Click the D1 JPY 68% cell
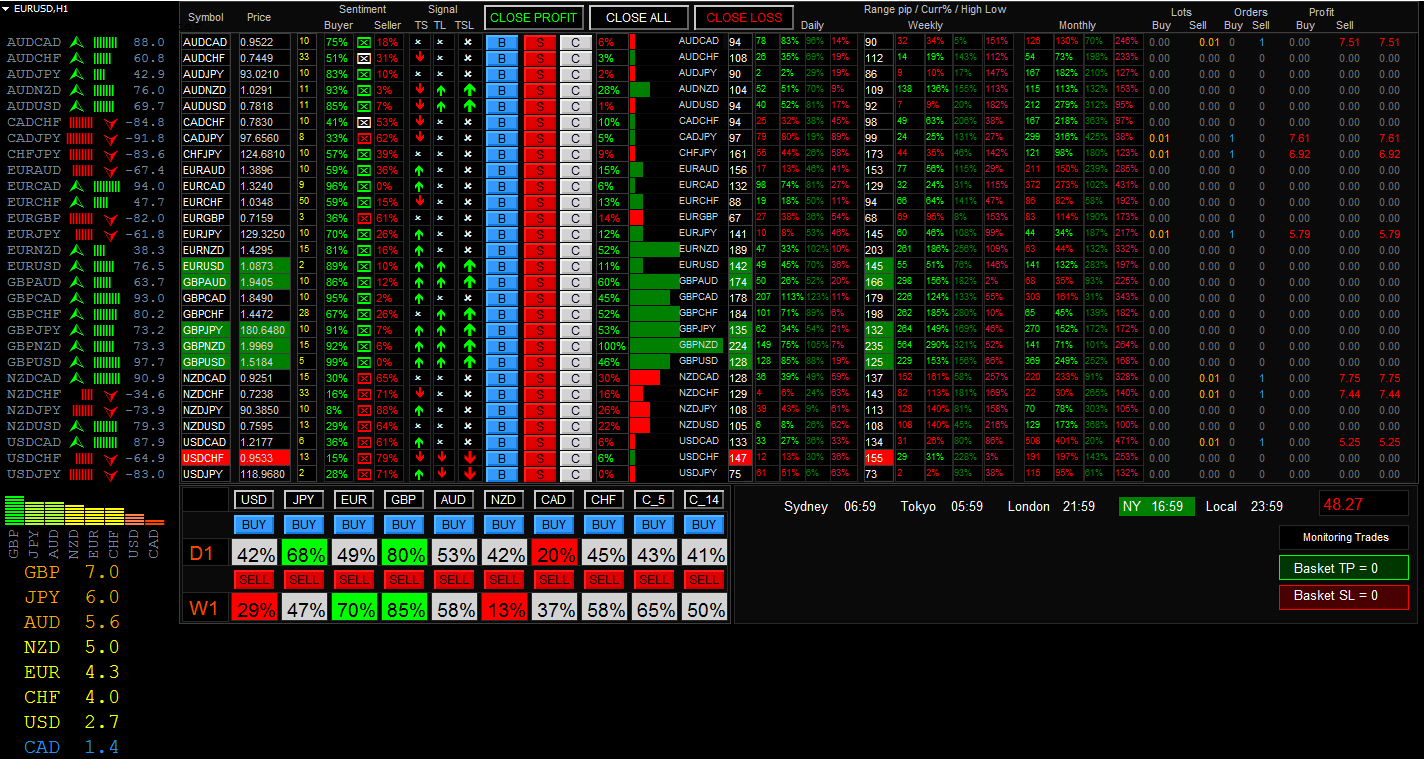The width and height of the screenshot is (1424, 759). 304,554
